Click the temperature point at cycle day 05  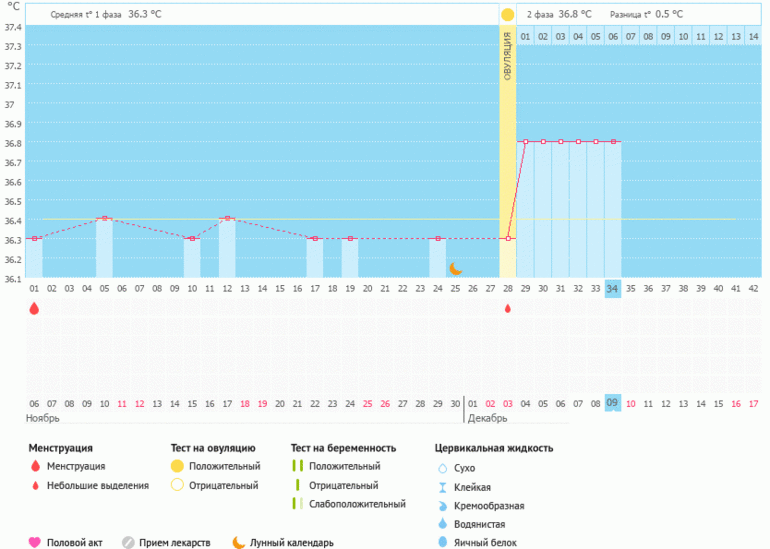tap(104, 218)
